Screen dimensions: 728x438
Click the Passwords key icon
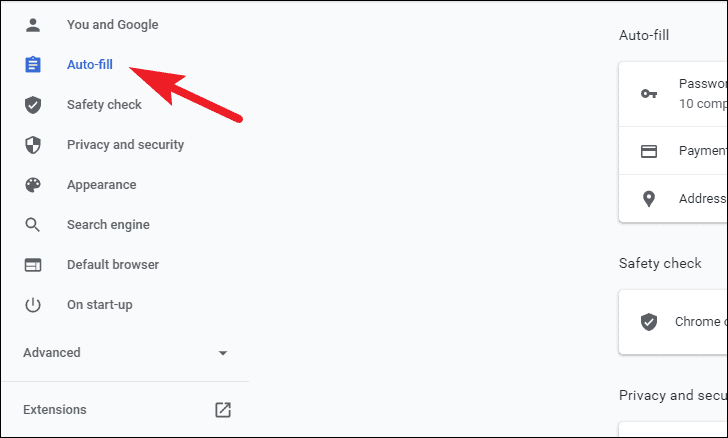pyautogui.click(x=649, y=94)
